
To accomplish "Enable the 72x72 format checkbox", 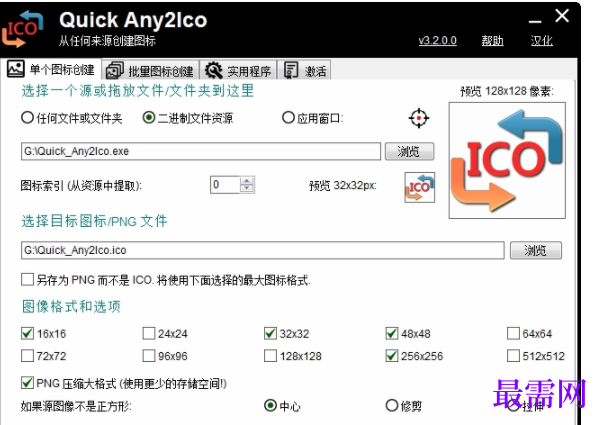I will [27, 356].
